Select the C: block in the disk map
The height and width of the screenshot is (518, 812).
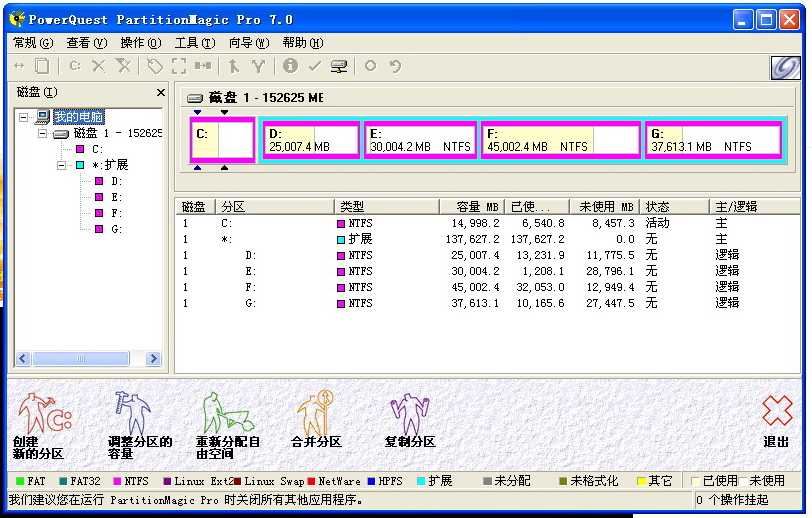222,140
